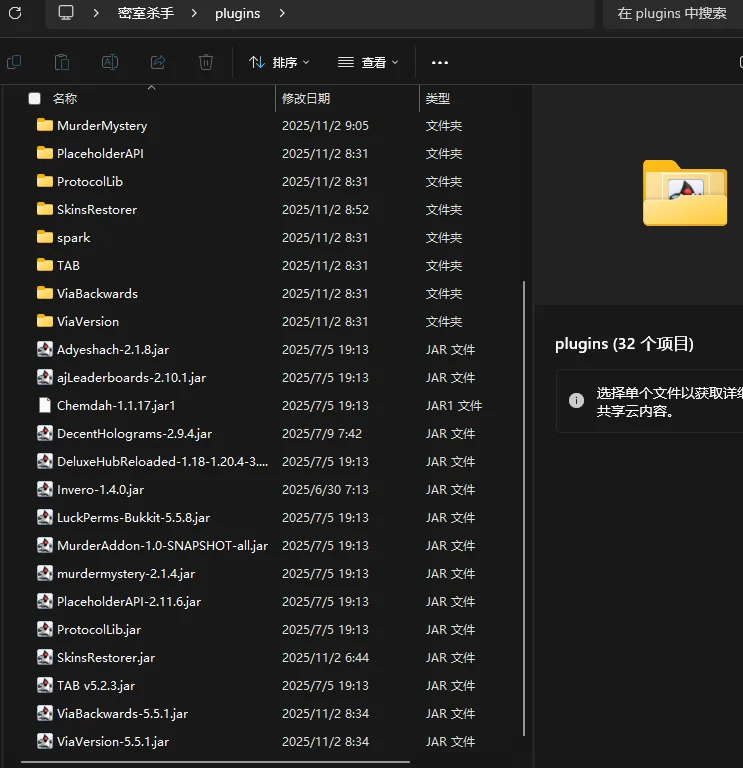Open the 排序 sort dropdown

[x=279, y=63]
